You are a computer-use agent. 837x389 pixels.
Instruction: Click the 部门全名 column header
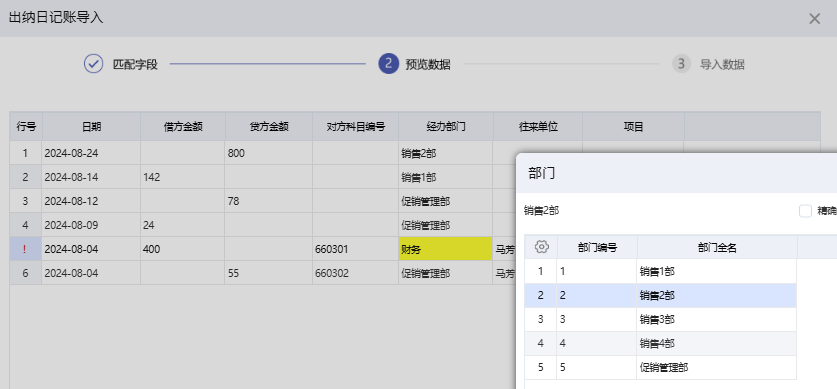(x=717, y=248)
